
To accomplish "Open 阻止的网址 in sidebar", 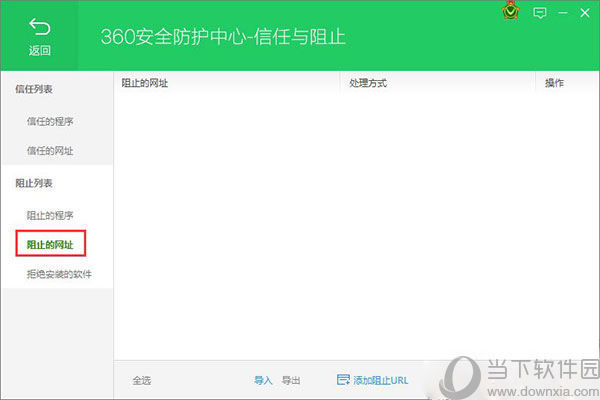I will pyautogui.click(x=50, y=245).
